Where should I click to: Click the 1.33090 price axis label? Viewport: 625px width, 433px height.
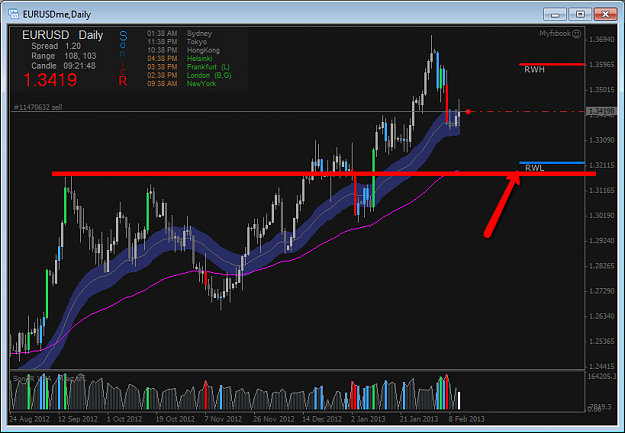point(601,140)
